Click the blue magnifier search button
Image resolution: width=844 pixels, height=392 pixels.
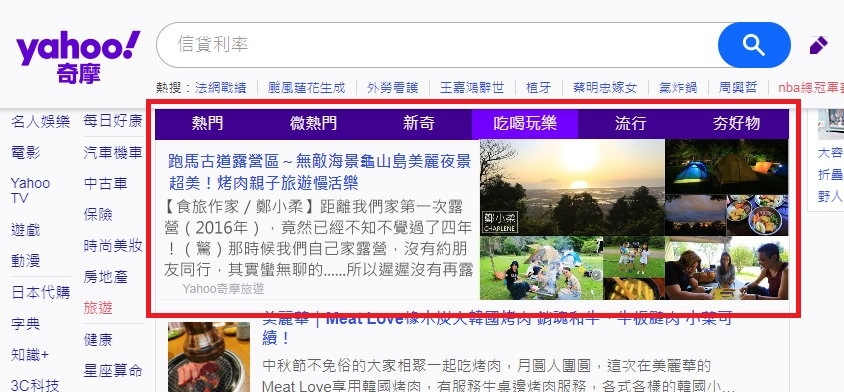pos(754,45)
